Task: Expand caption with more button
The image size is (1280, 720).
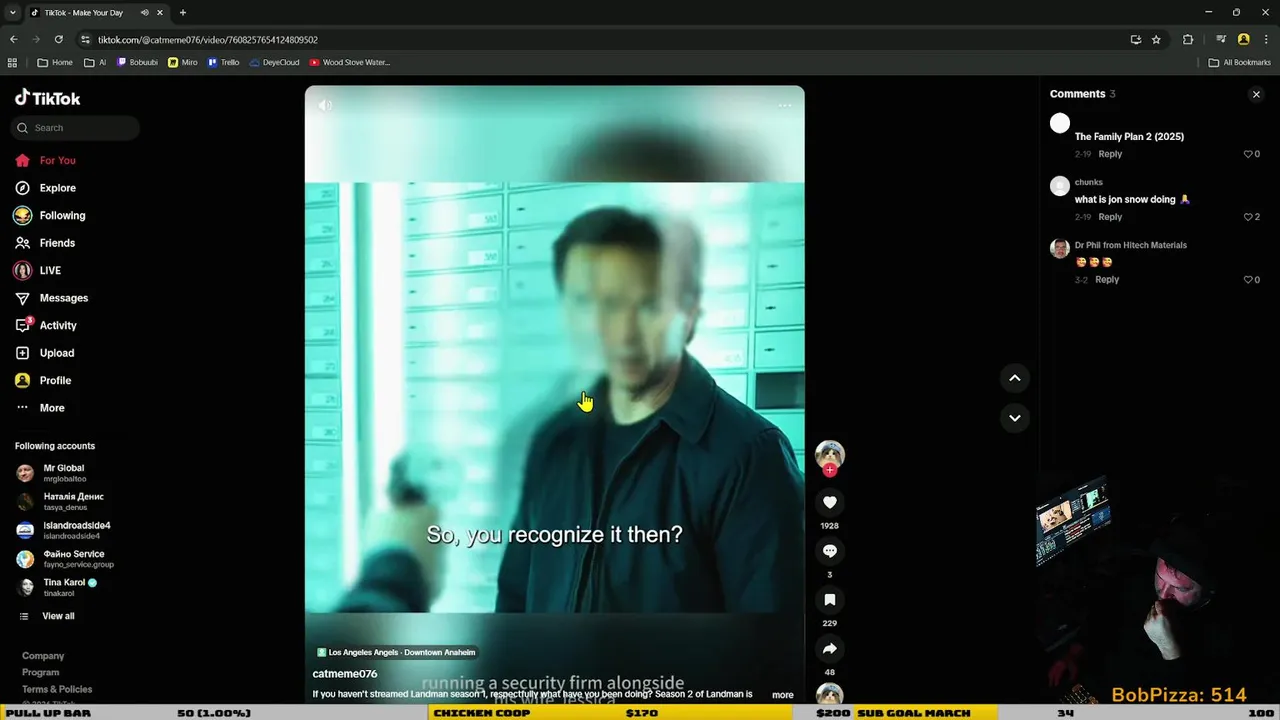Action: tap(782, 695)
